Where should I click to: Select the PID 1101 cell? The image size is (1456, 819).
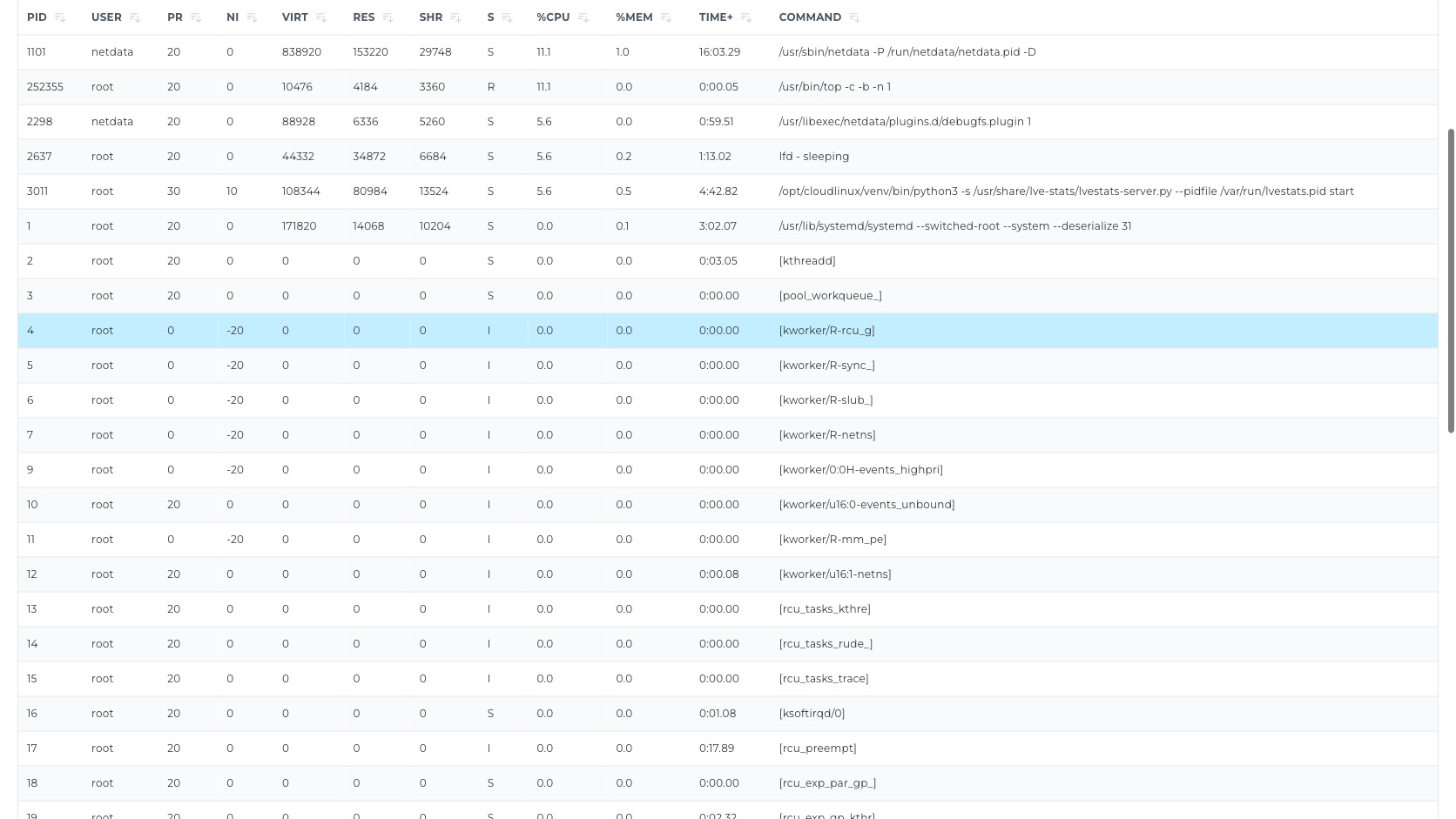(x=37, y=52)
